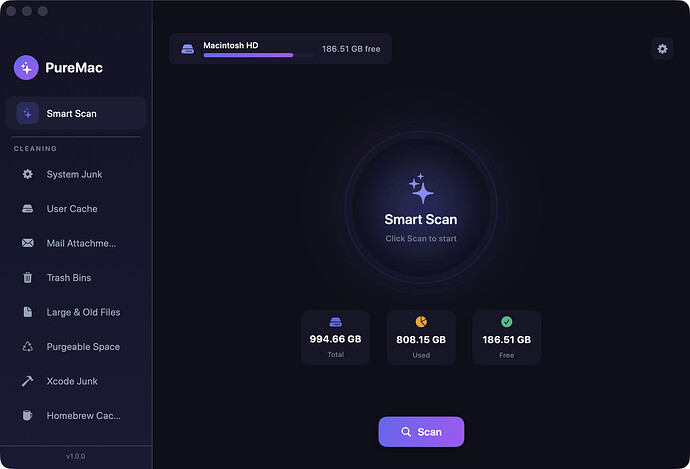Open the Smart Scan sidebar item
This screenshot has width=690, height=469.
[76, 114]
